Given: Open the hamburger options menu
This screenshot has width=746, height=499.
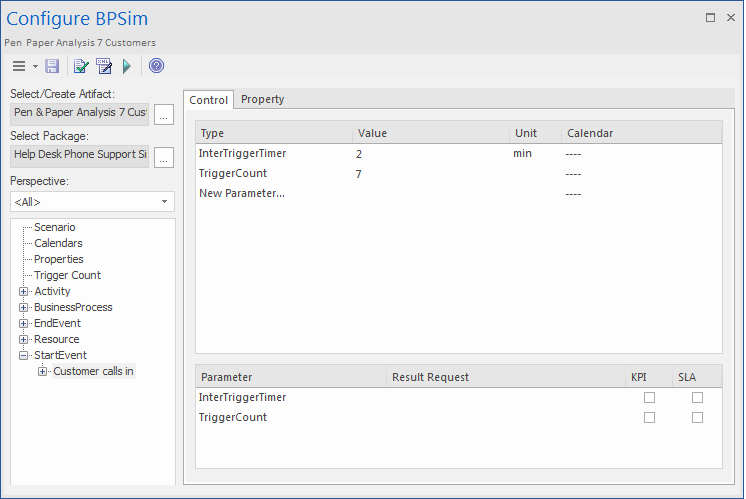Looking at the screenshot, I should coord(19,66).
